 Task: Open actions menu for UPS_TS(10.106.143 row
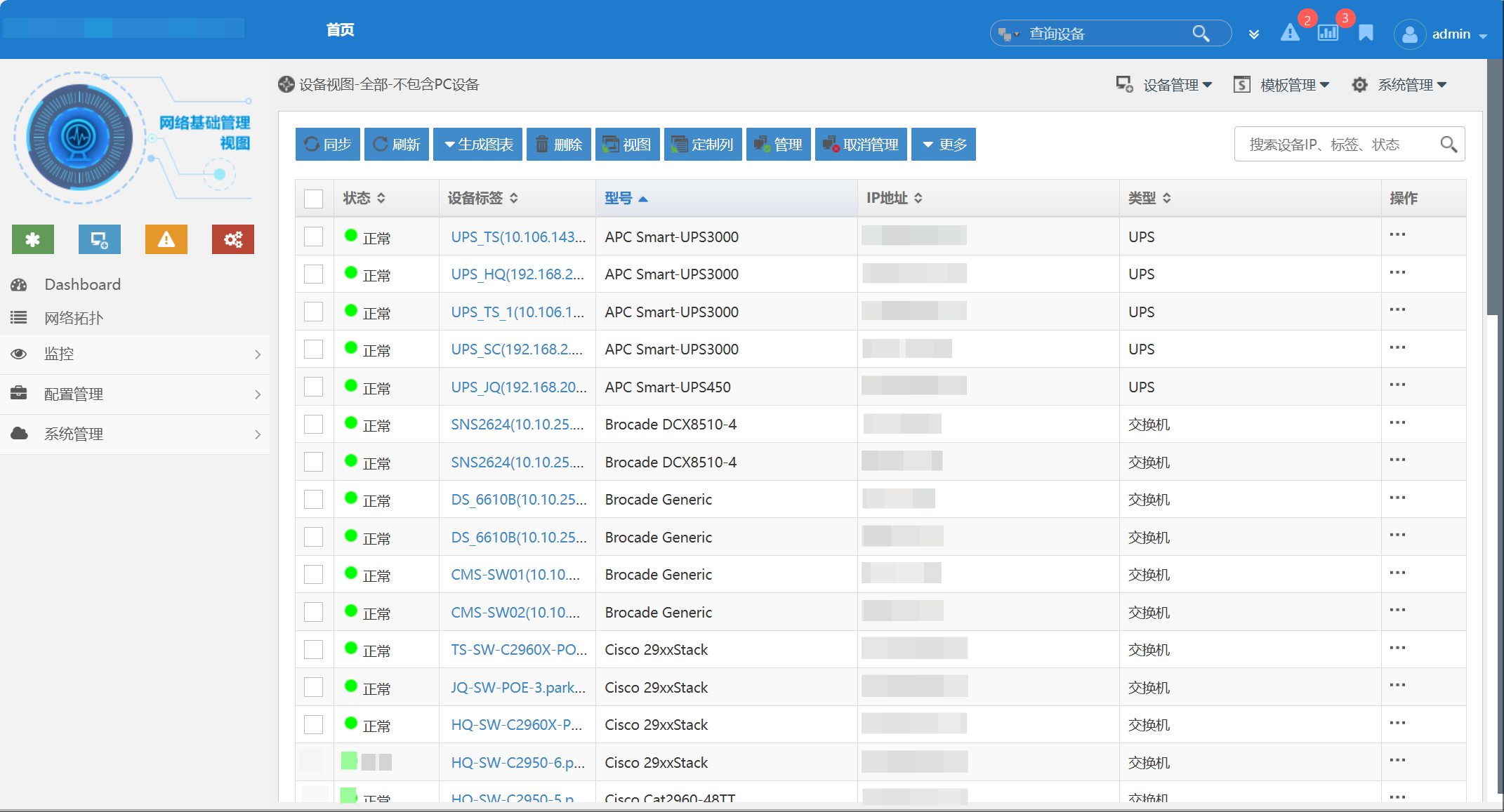(1397, 234)
